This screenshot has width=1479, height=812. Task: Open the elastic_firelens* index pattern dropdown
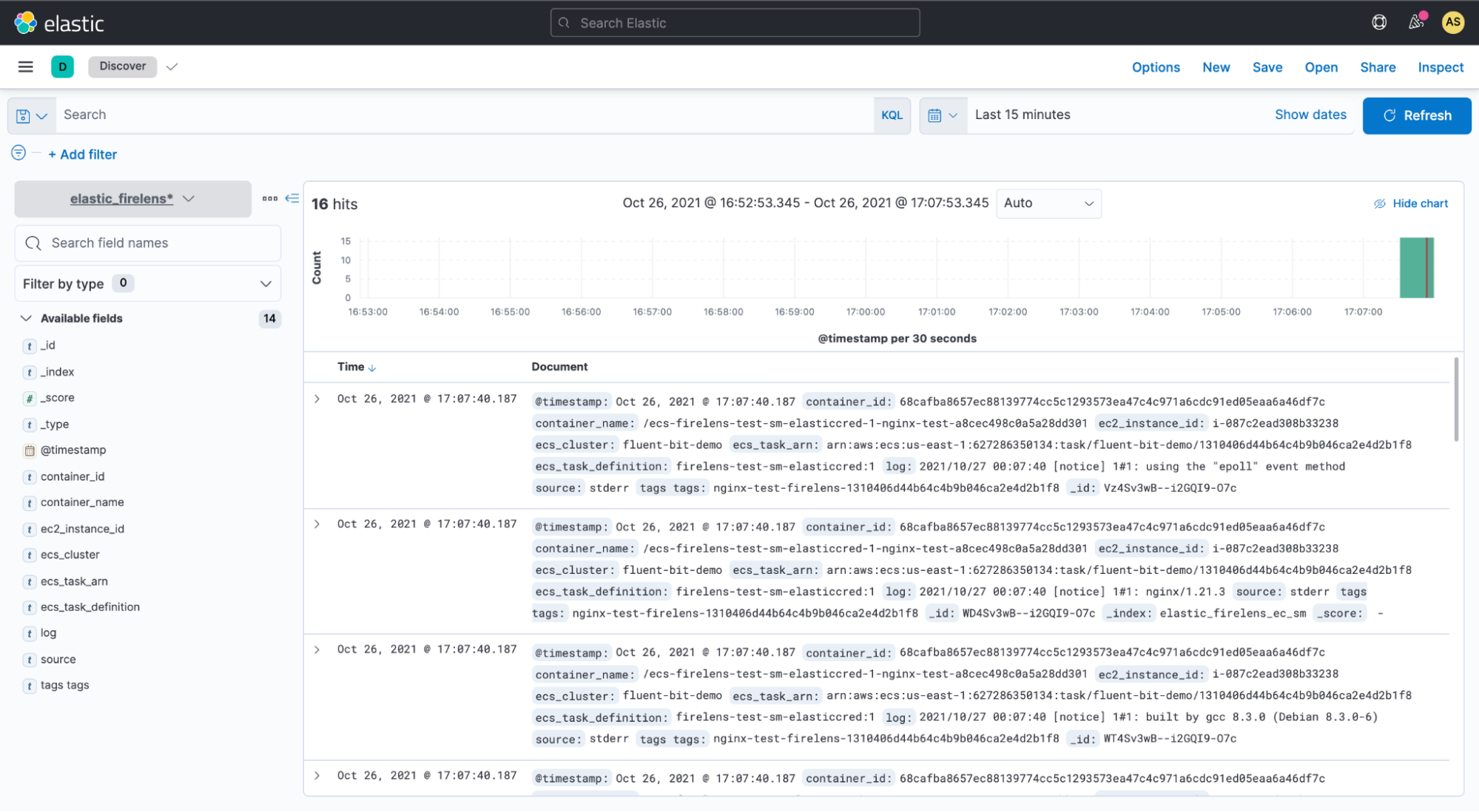click(x=133, y=199)
